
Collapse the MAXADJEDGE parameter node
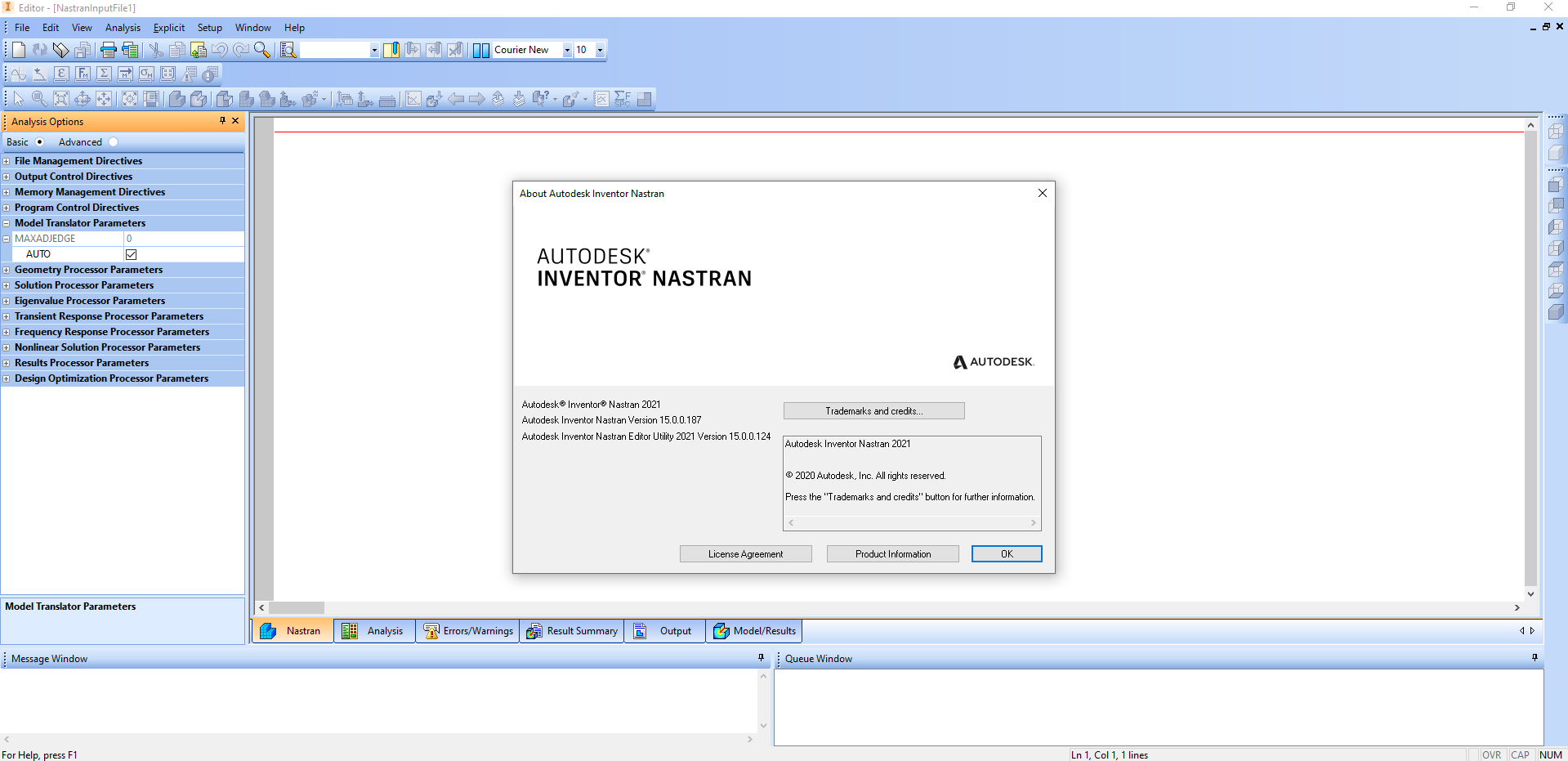[x=7, y=239]
